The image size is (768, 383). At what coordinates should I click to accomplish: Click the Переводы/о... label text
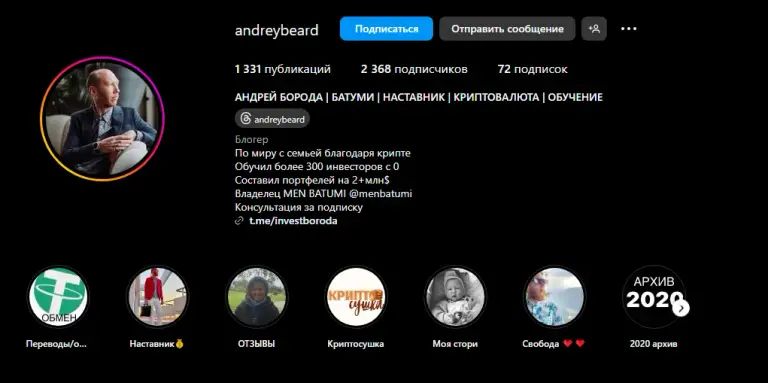[56, 344]
